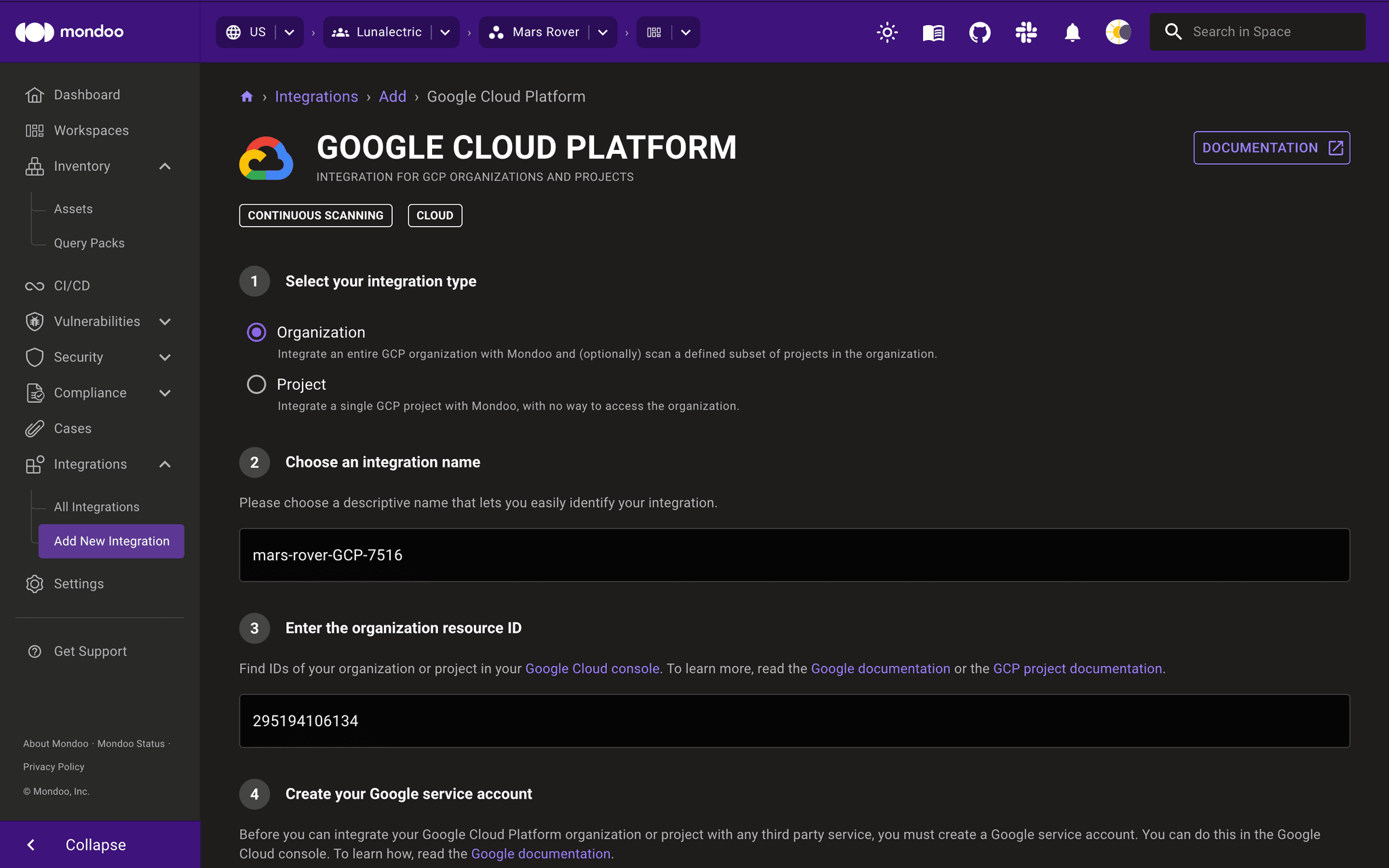Open the Slack community icon
The height and width of the screenshot is (868, 1389).
[x=1025, y=32]
